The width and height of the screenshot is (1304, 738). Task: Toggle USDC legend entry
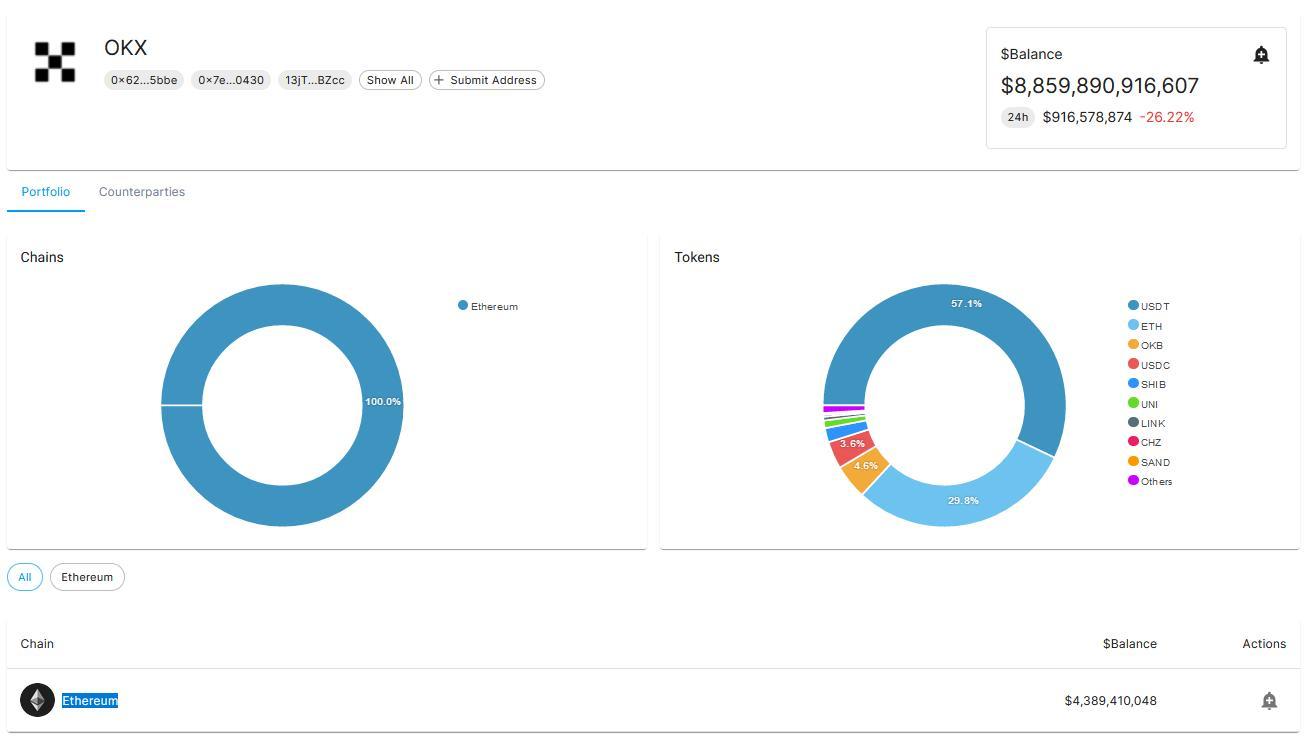[x=1149, y=365]
